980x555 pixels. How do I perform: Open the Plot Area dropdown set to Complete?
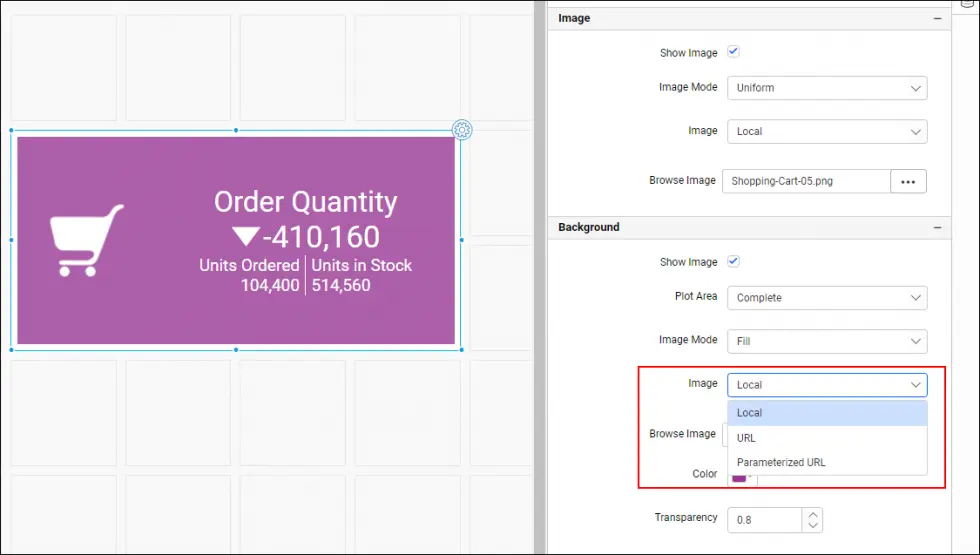tap(826, 298)
